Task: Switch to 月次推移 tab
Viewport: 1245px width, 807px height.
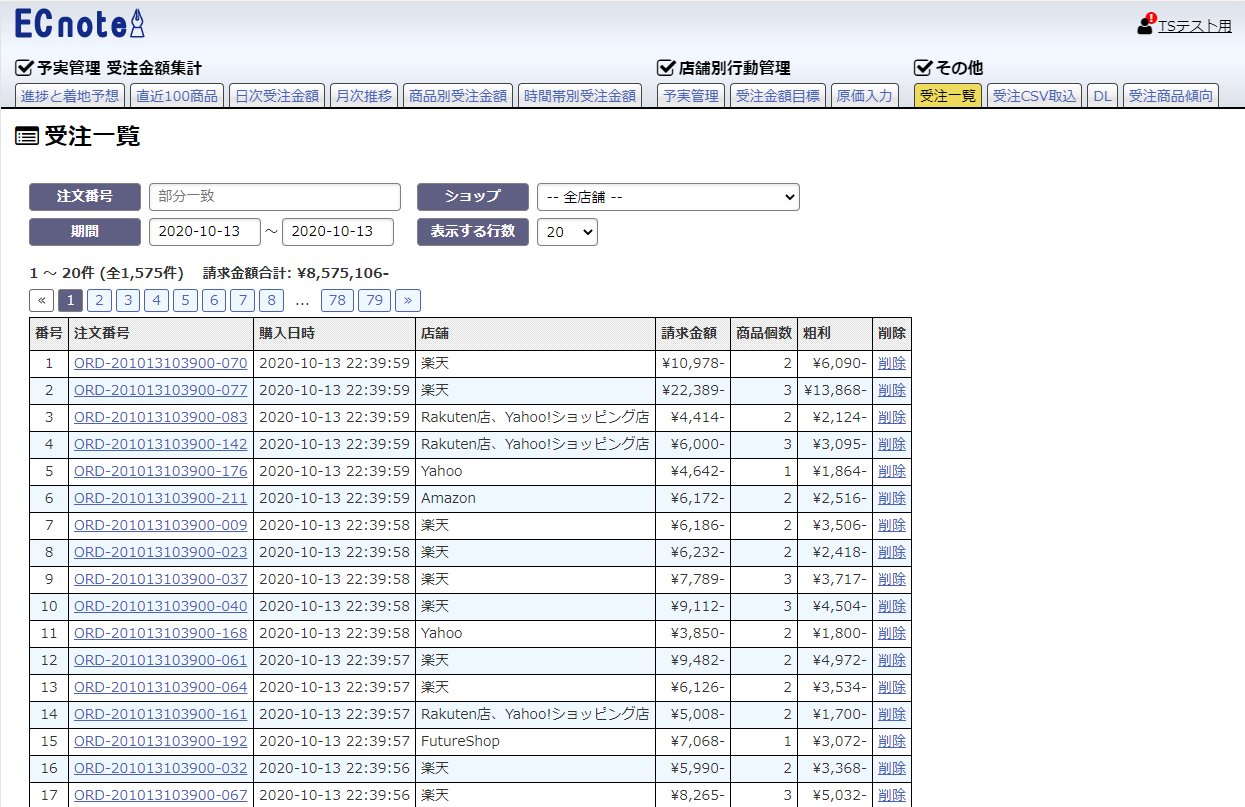Action: (x=364, y=96)
